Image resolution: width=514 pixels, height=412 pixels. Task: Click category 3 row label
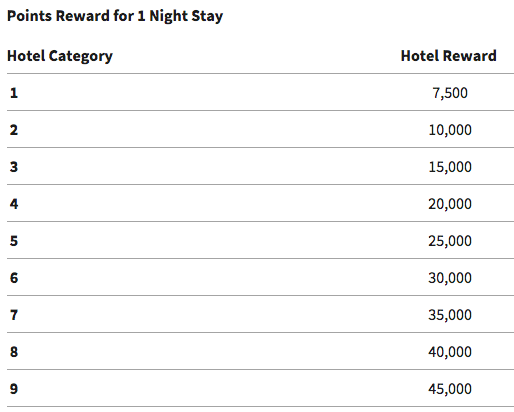click(x=14, y=167)
